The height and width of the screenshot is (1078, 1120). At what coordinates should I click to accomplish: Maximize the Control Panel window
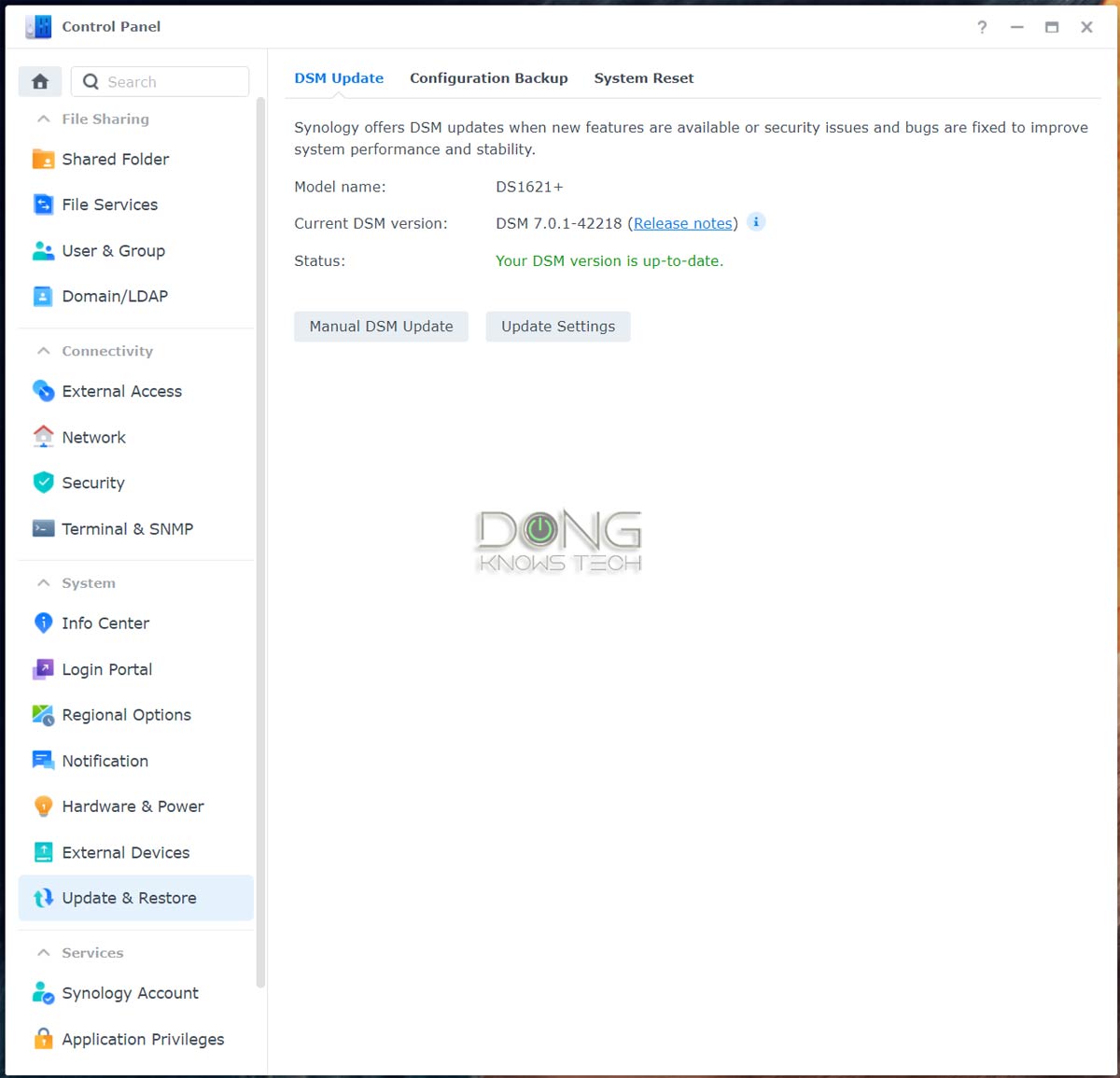tap(1052, 27)
